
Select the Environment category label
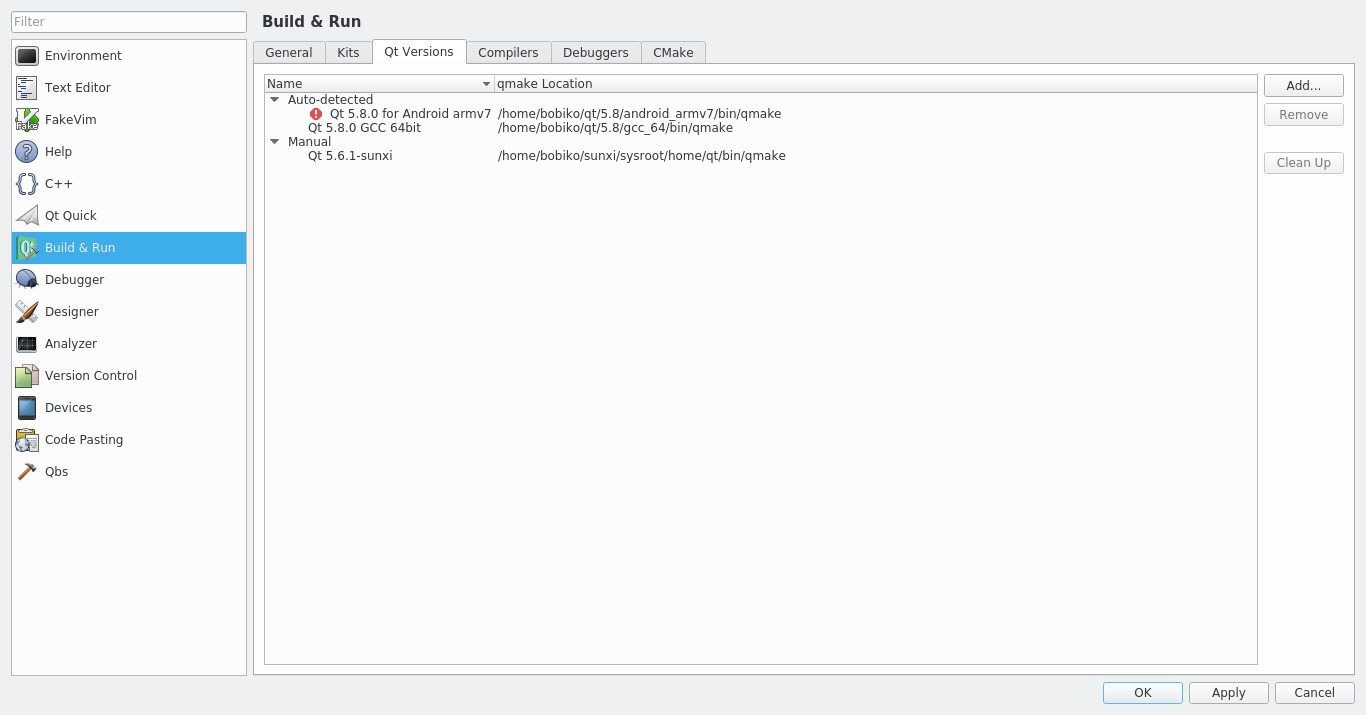(83, 56)
